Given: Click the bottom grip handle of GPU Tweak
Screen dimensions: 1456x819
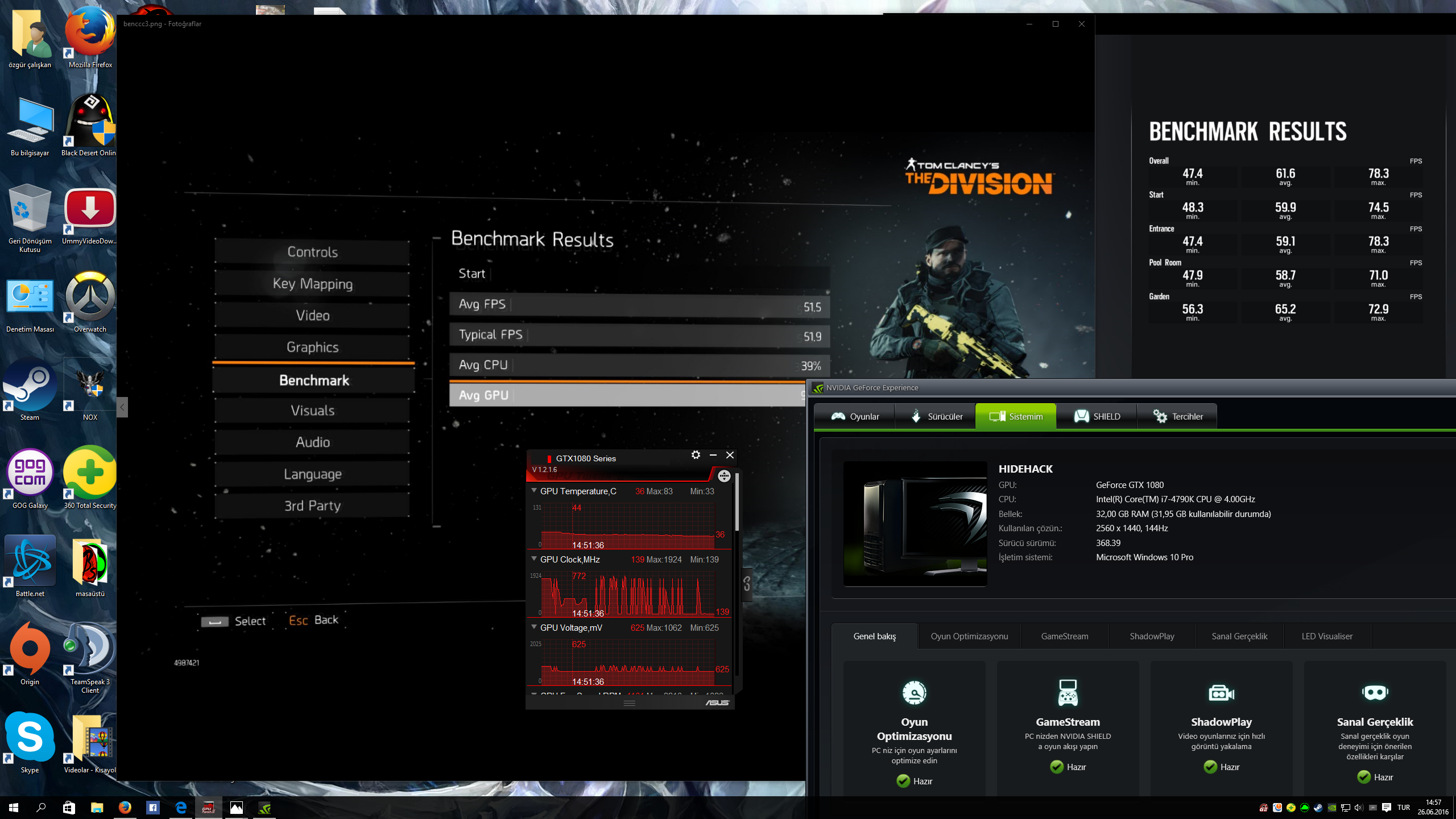Looking at the screenshot, I should (630, 703).
